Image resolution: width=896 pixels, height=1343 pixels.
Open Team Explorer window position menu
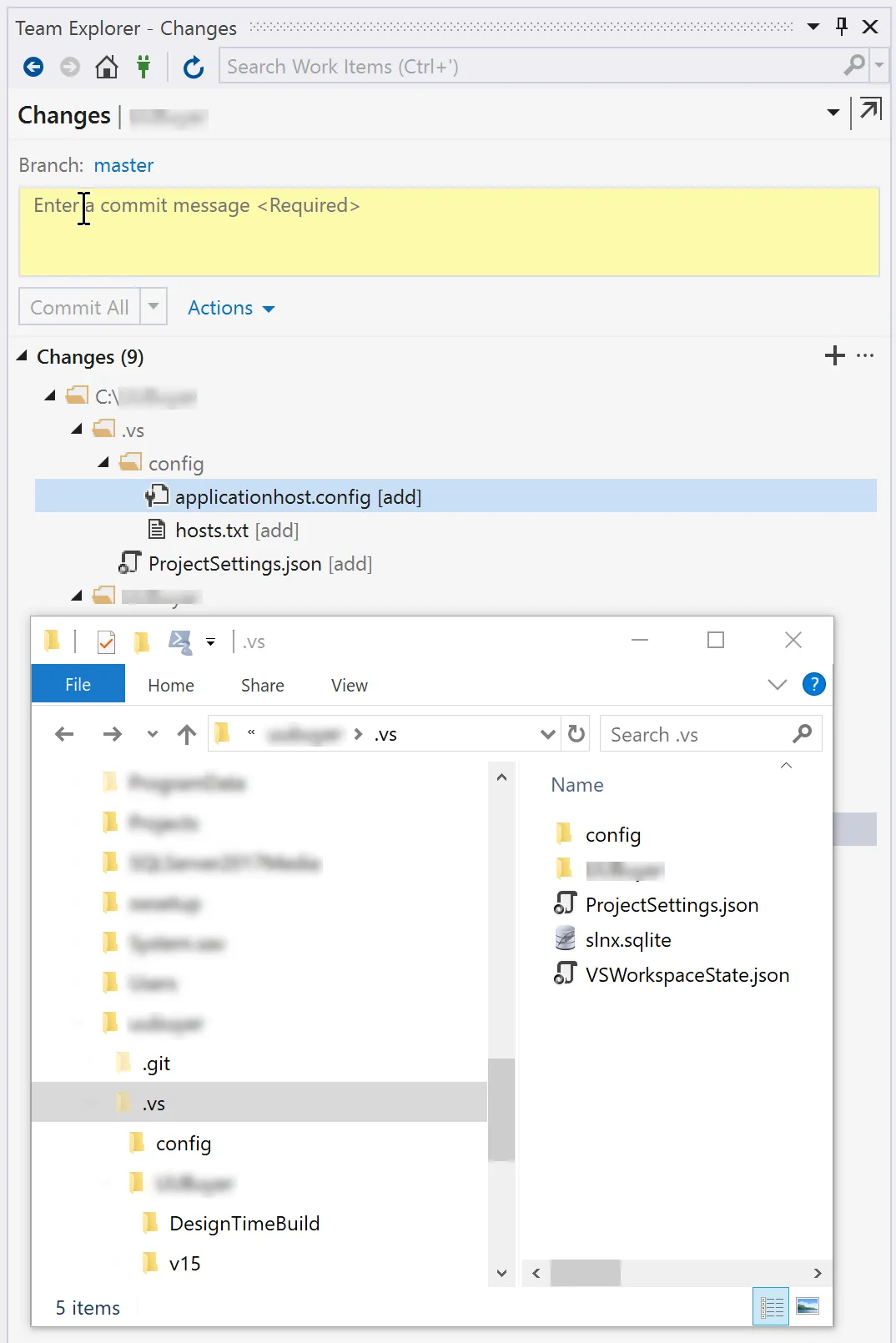[813, 27]
